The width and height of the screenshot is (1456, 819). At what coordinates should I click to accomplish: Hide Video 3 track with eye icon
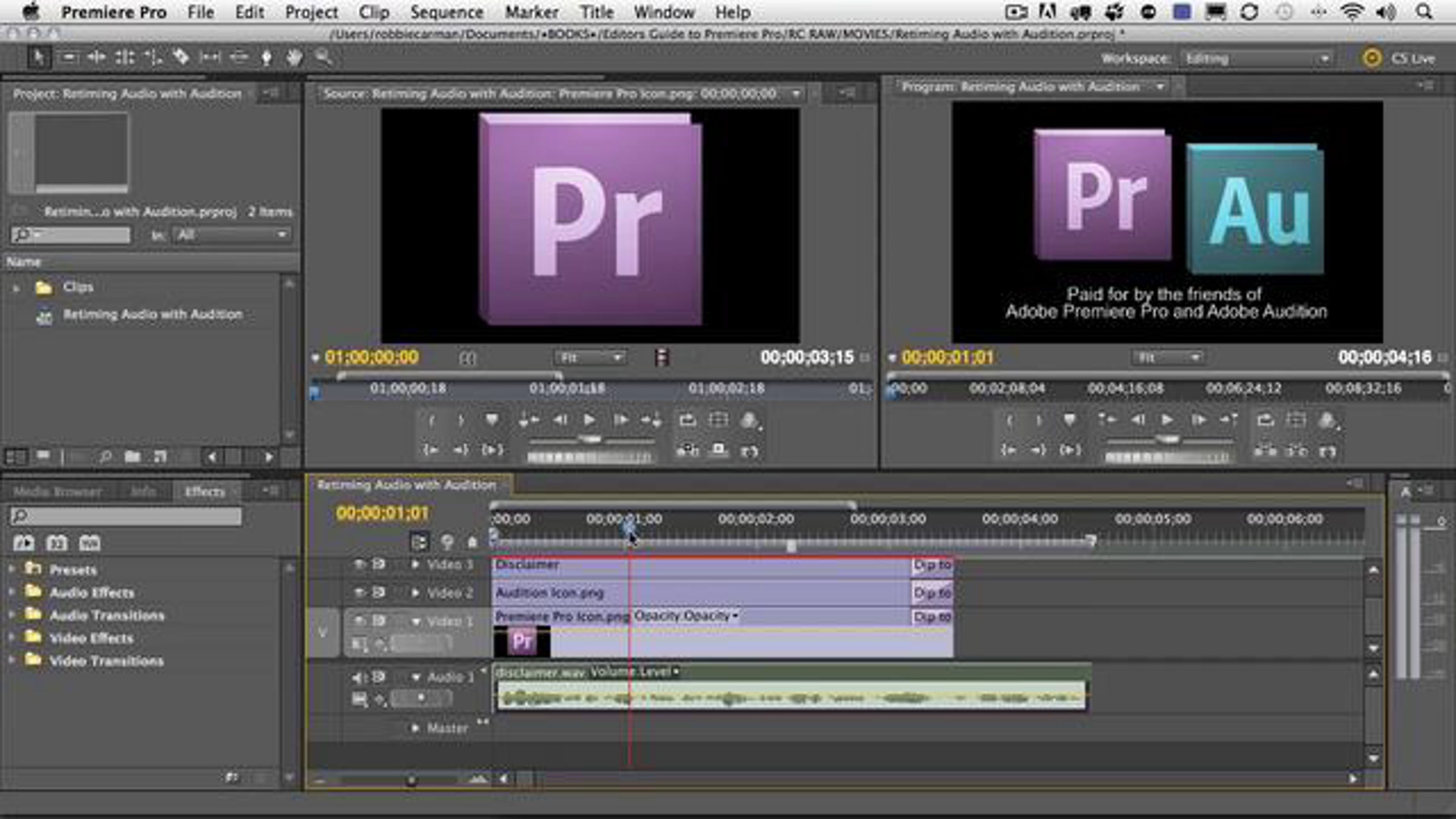pos(359,564)
